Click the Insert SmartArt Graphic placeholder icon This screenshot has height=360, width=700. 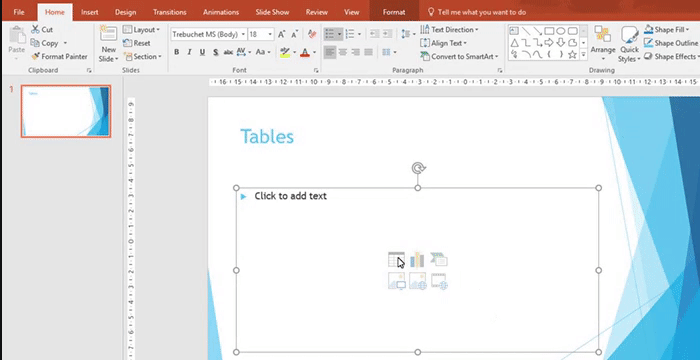pos(439,260)
